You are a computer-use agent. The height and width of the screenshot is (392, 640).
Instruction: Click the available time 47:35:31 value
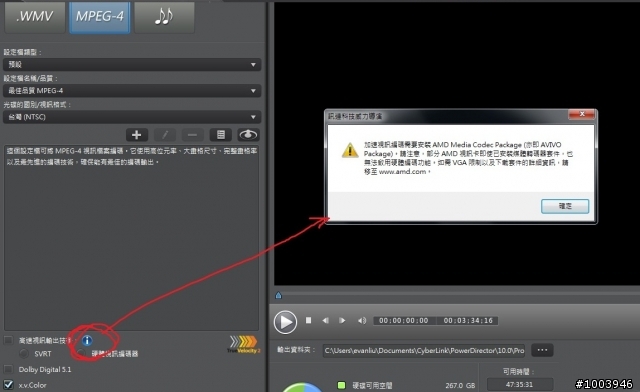[x=520, y=385]
